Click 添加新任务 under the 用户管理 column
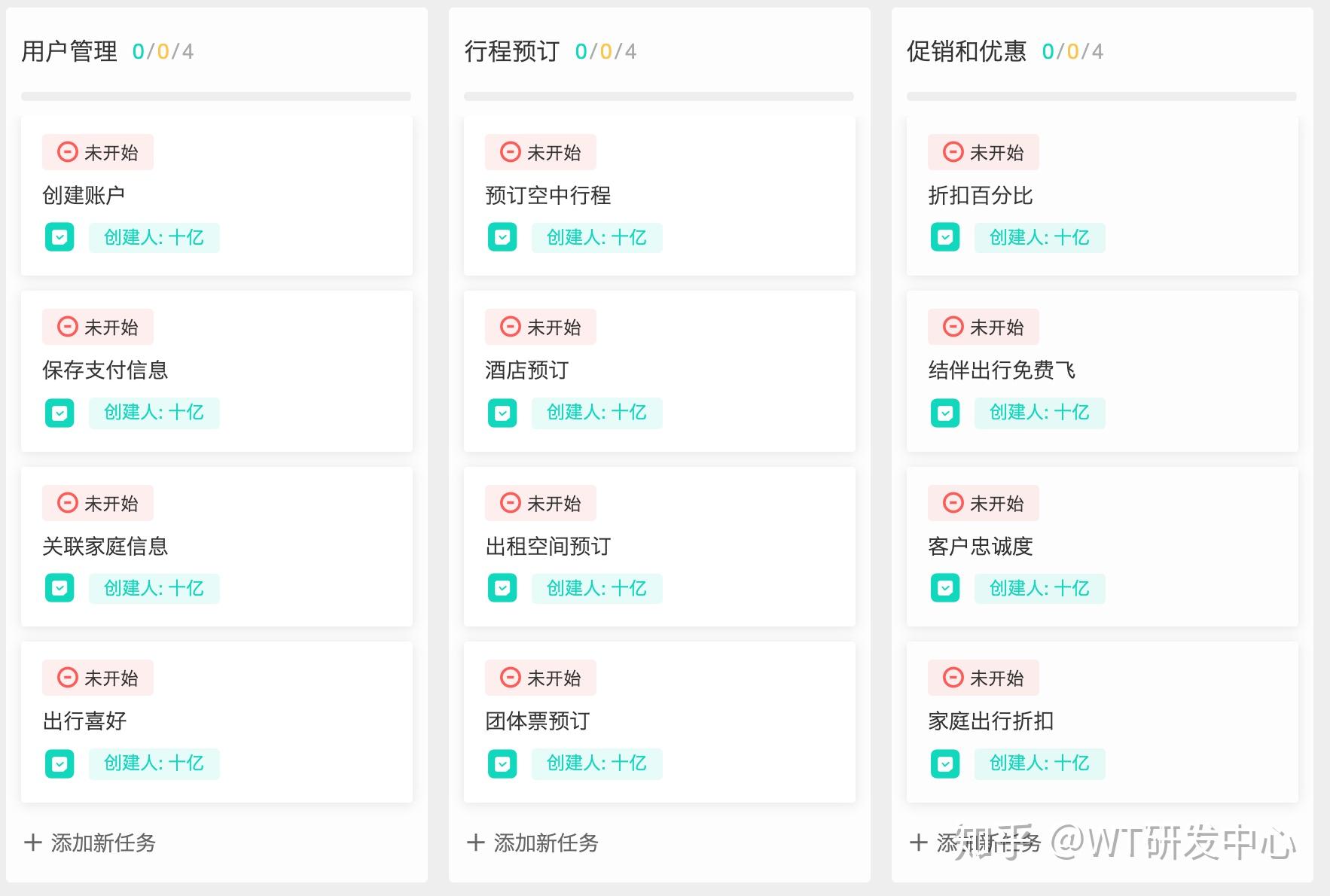 pos(90,843)
